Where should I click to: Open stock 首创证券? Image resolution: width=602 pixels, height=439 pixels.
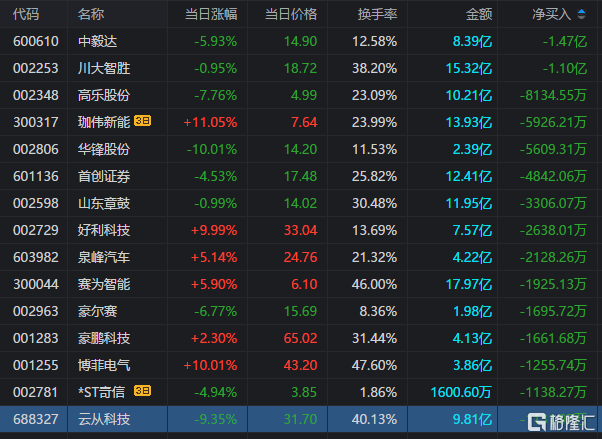[x=104, y=176]
